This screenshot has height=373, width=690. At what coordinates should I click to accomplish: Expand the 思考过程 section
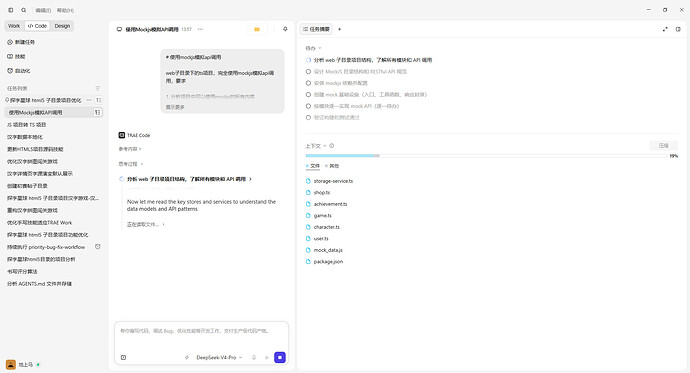(131, 164)
